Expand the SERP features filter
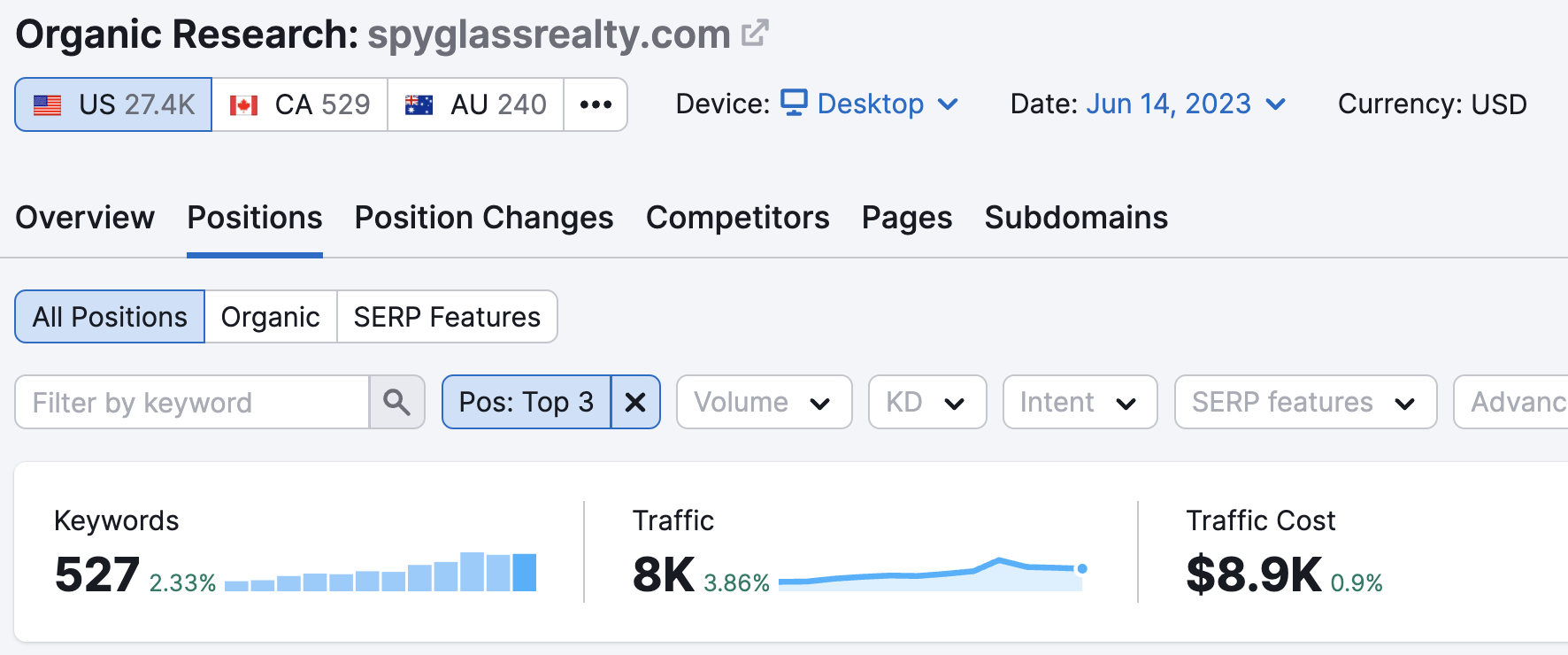Viewport: 1568px width, 655px height. coord(1304,402)
